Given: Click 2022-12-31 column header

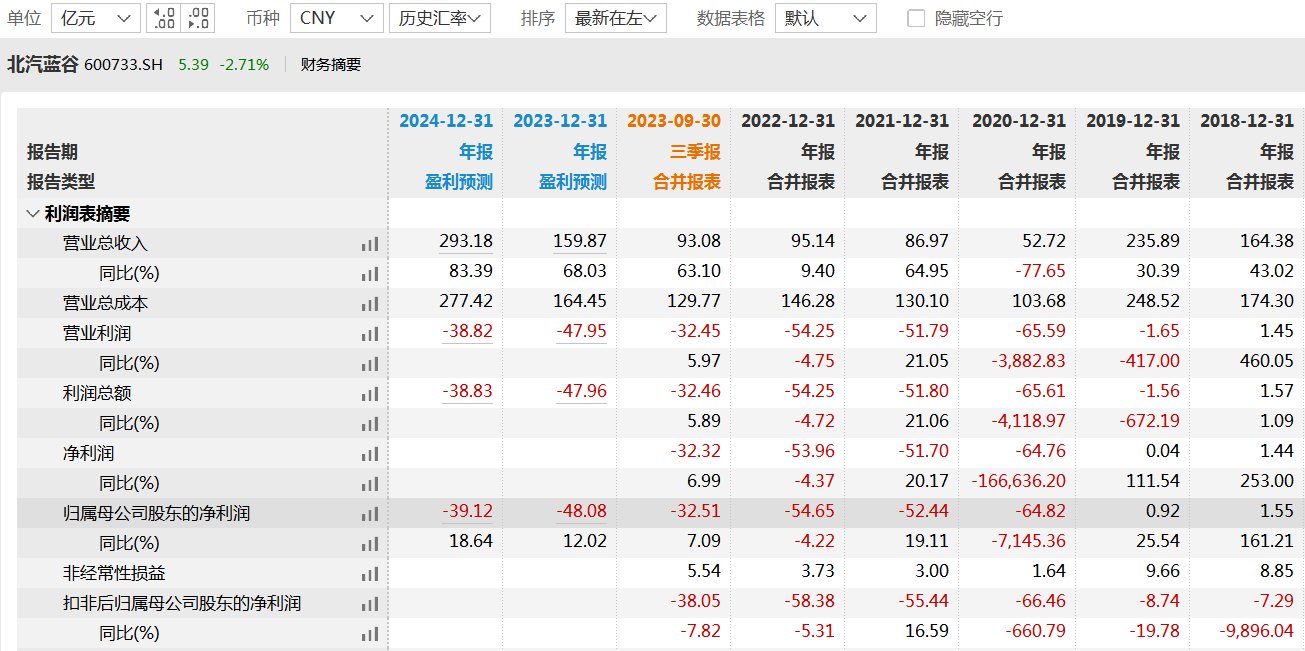Looking at the screenshot, I should 788,120.
